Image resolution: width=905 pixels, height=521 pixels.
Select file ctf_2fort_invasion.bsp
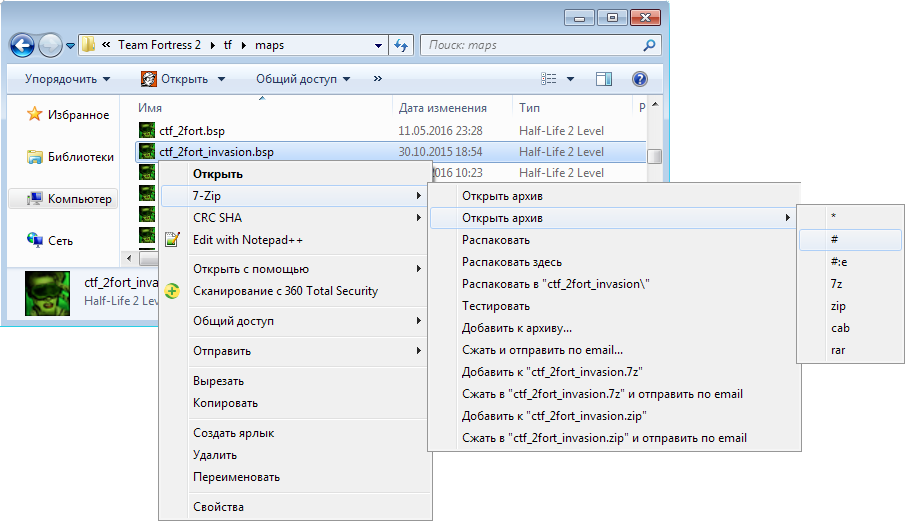coord(391,152)
